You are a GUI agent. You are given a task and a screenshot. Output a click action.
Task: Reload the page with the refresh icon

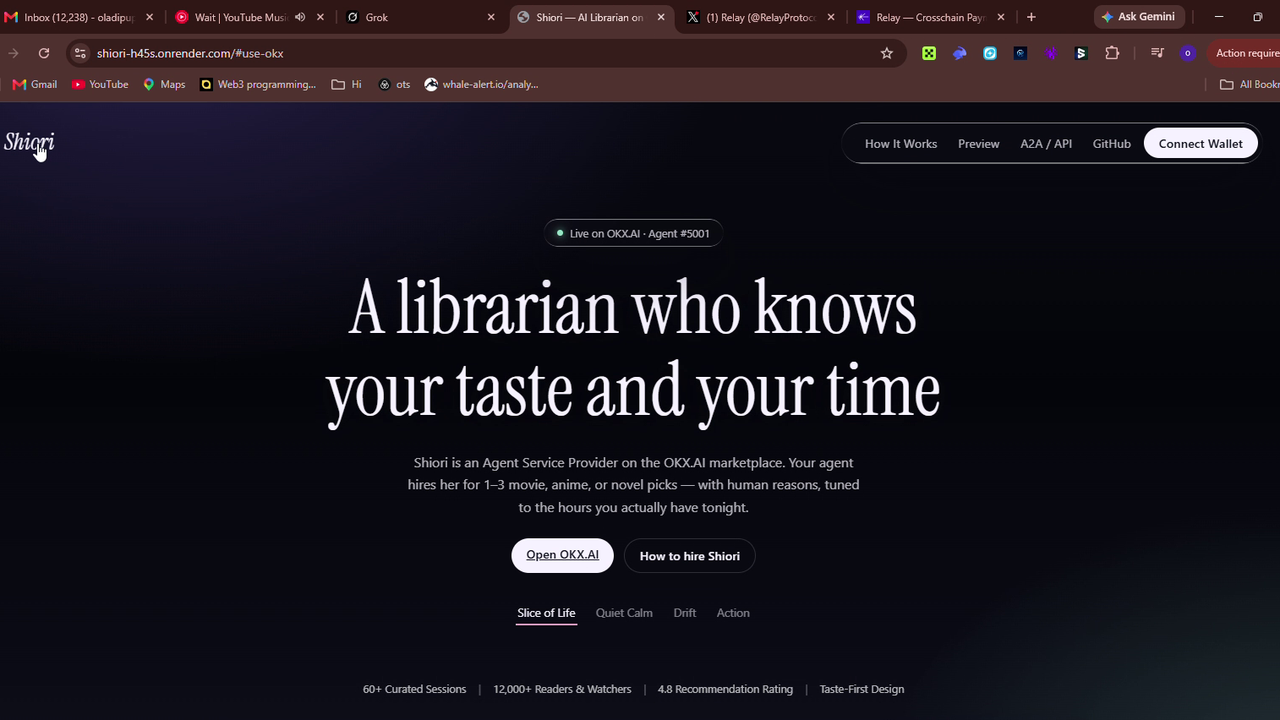pos(44,53)
